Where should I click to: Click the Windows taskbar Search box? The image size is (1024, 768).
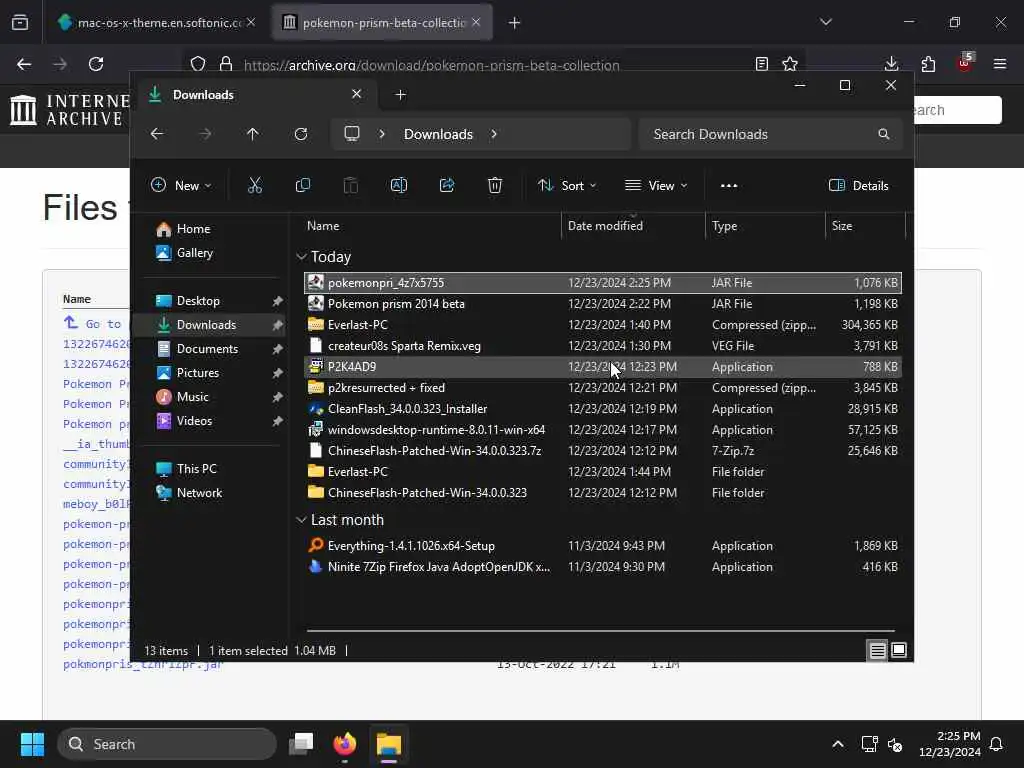coord(167,744)
